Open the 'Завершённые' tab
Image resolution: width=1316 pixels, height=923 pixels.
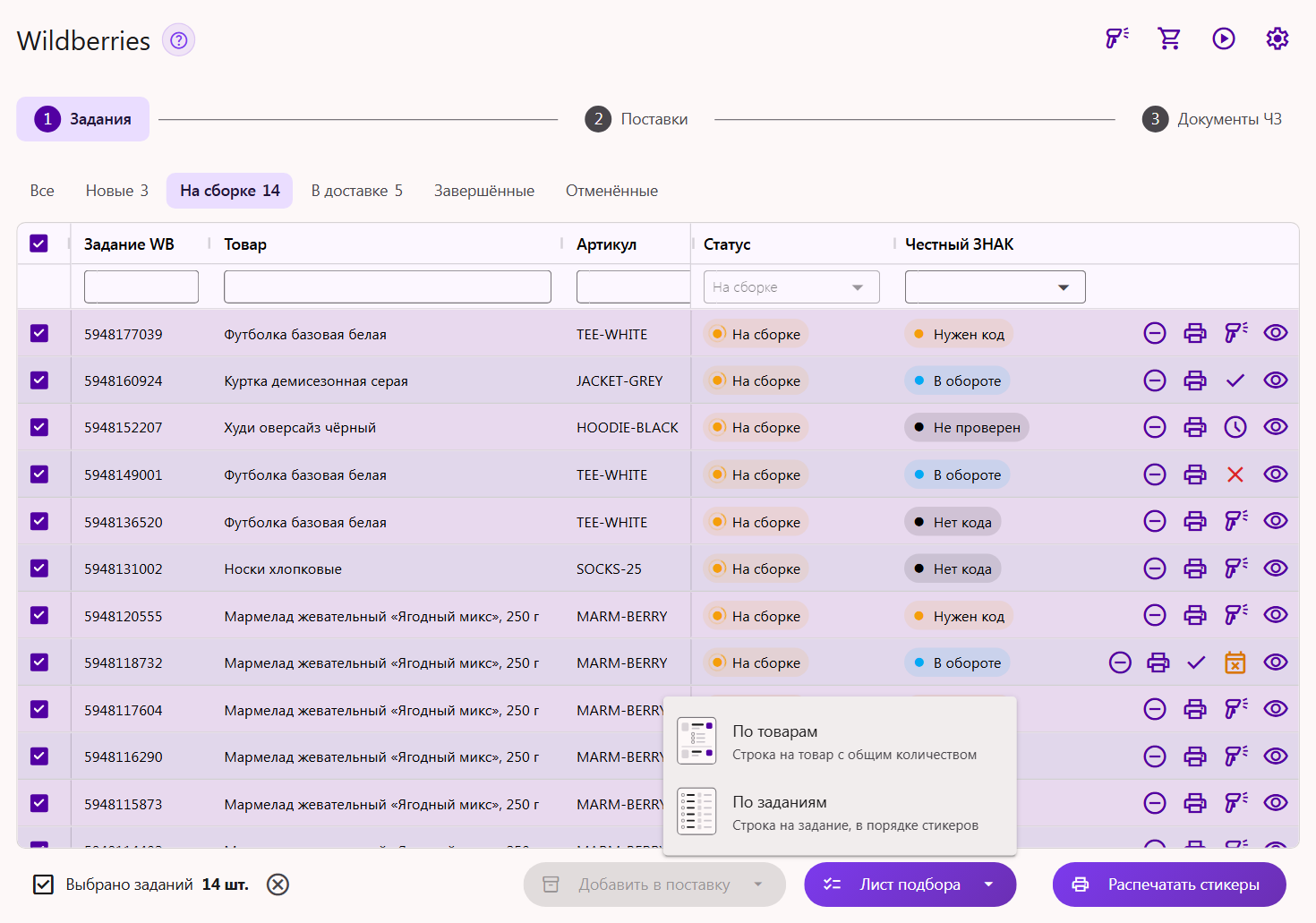tap(484, 191)
